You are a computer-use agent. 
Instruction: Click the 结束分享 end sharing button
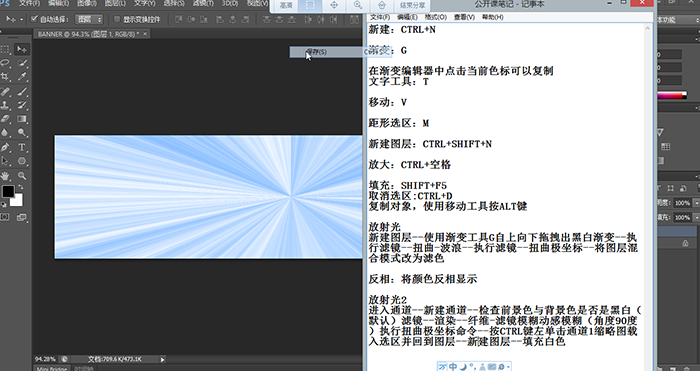point(412,6)
